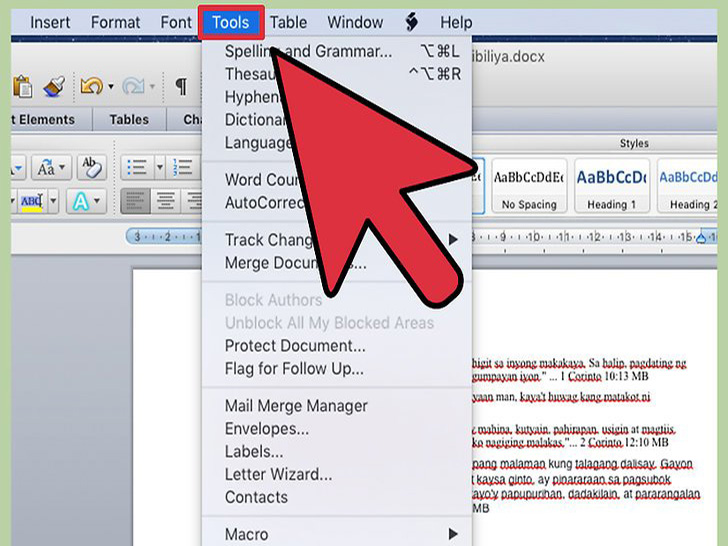Open Mail Merge Manager
The height and width of the screenshot is (546, 728).
pos(337,406)
